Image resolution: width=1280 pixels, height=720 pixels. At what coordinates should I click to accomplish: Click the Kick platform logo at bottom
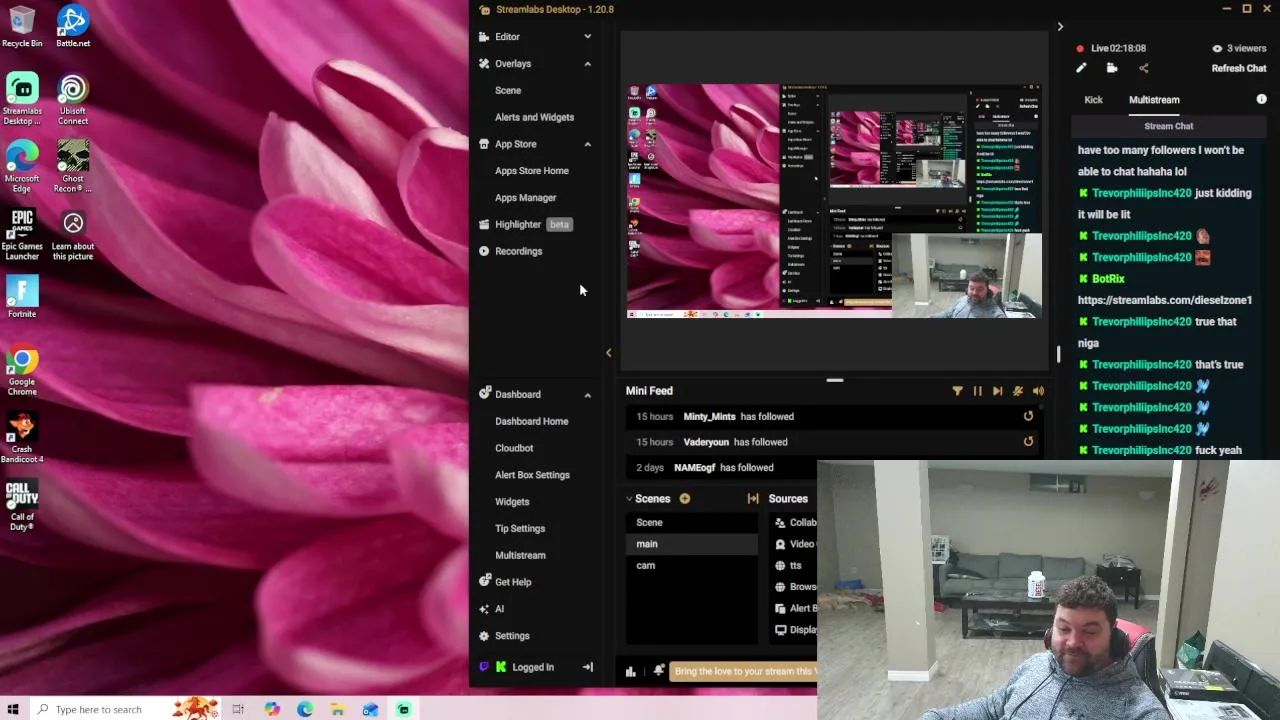(x=501, y=667)
